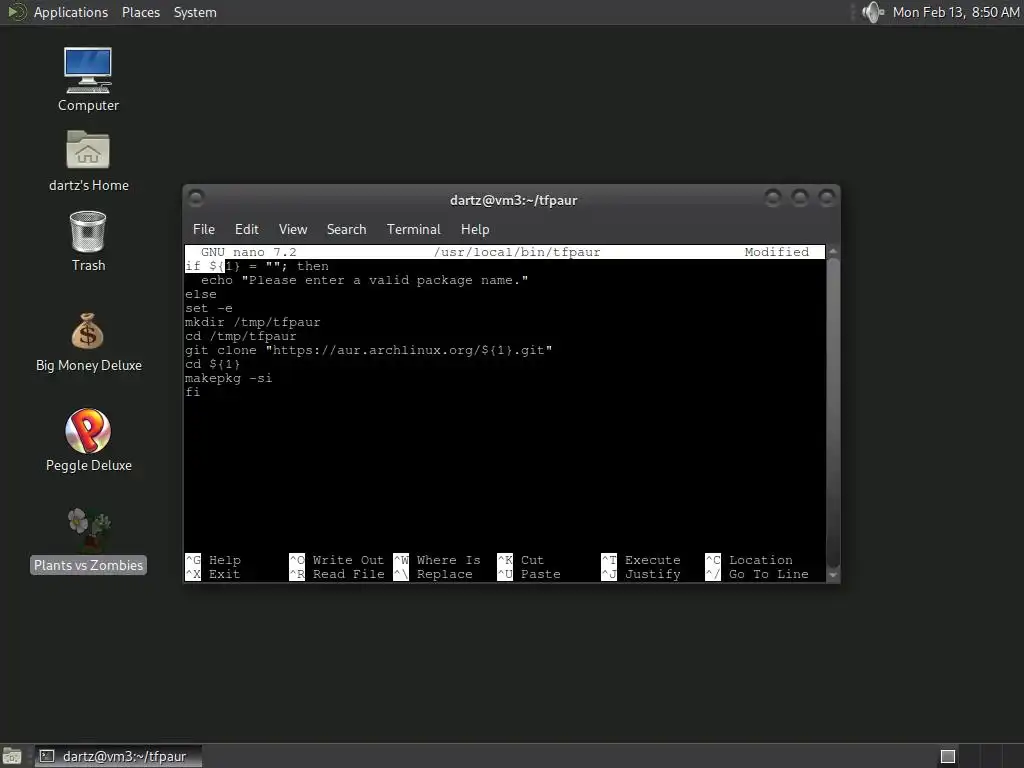The width and height of the screenshot is (1024, 768).
Task: Click the '^G Help' shortcut hint
Action: click(x=214, y=560)
